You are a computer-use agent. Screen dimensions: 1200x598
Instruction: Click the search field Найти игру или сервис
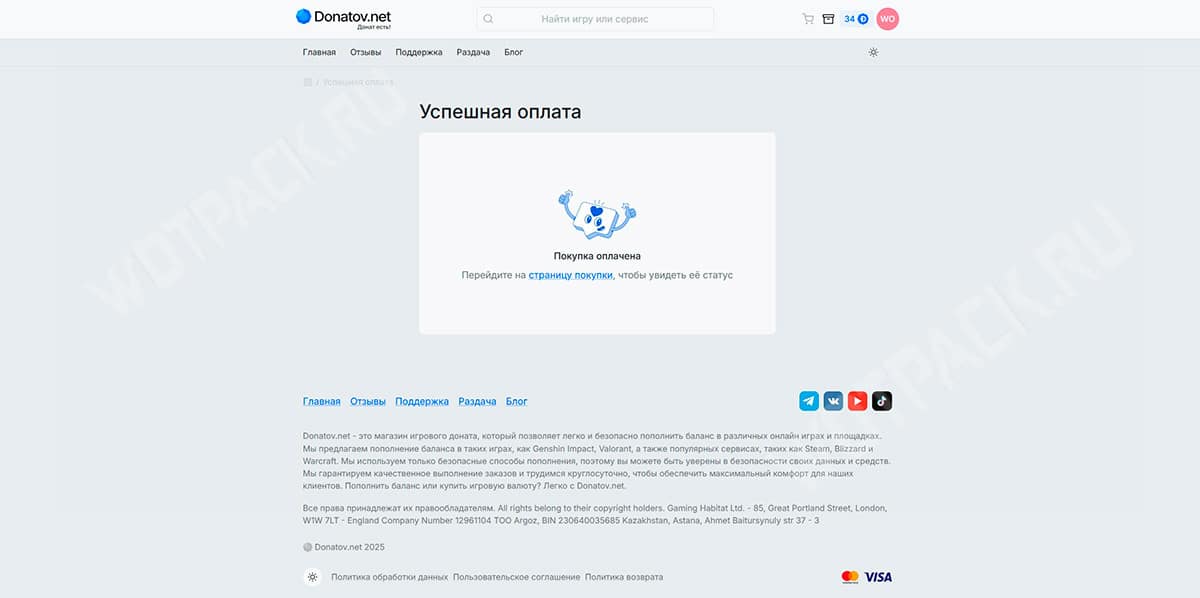[x=595, y=19]
